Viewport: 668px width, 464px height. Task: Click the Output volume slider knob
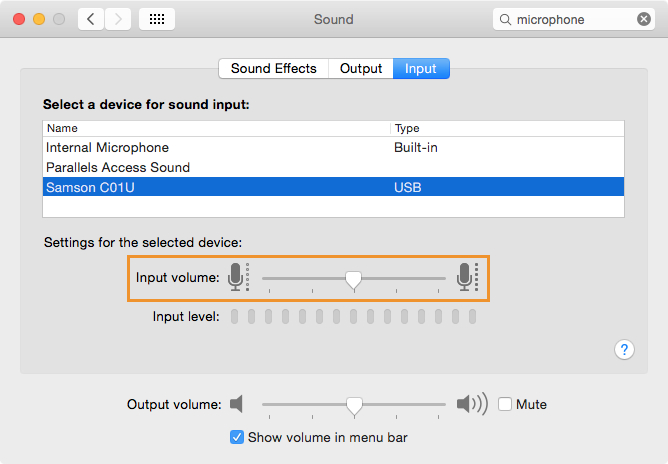[x=354, y=406]
